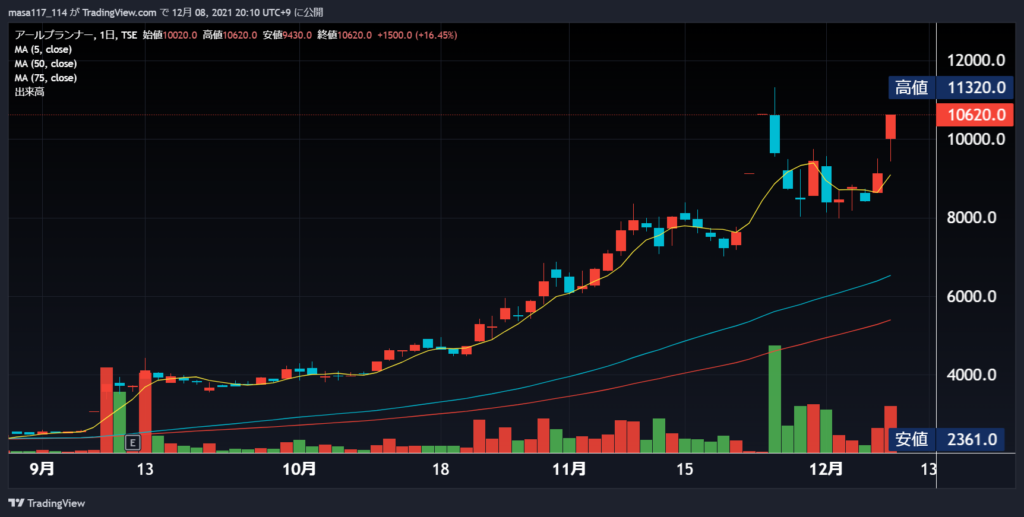
Task: Click the red 10620.0 current price label
Action: [x=974, y=115]
